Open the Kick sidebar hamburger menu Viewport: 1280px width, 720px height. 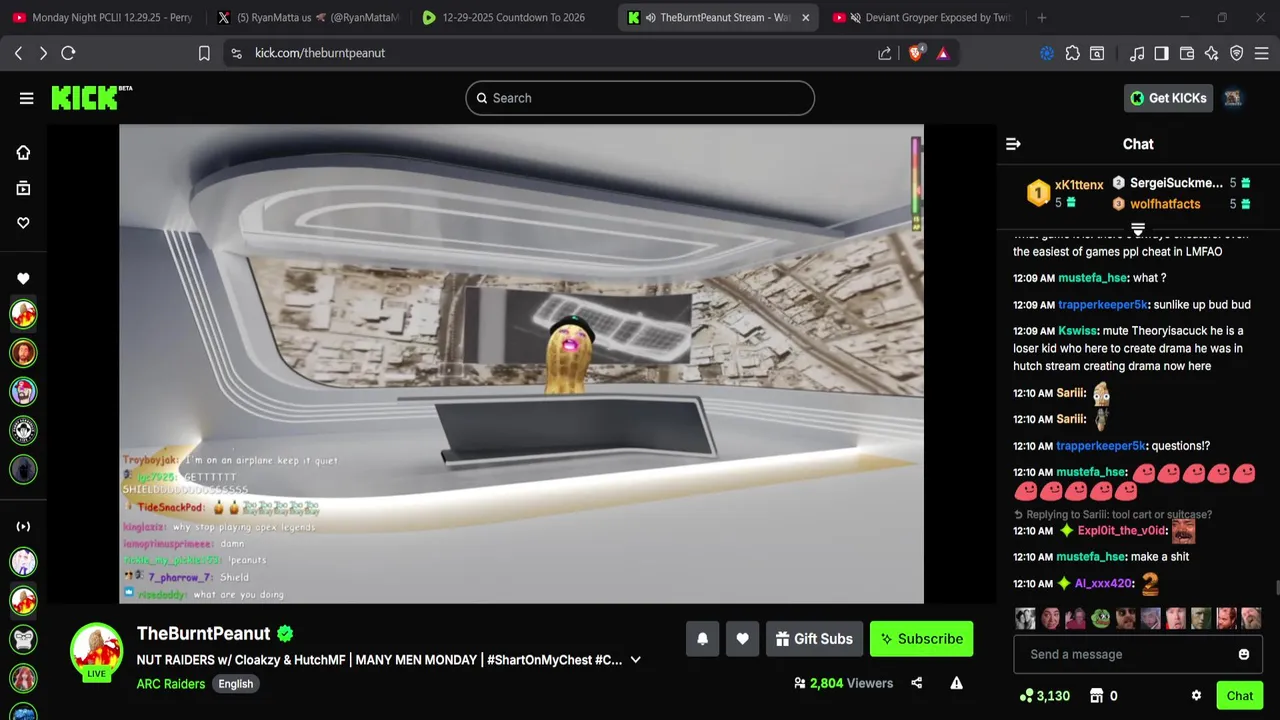[x=26, y=98]
